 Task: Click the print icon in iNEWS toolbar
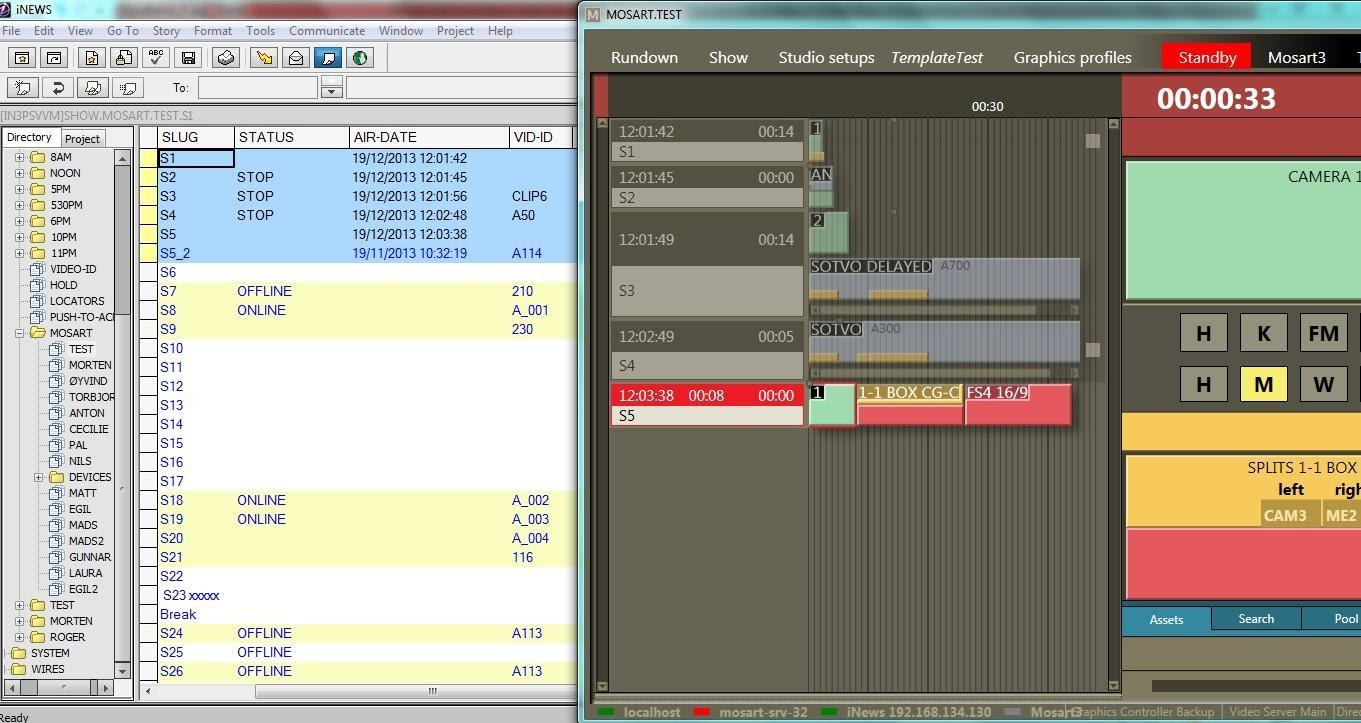point(226,57)
